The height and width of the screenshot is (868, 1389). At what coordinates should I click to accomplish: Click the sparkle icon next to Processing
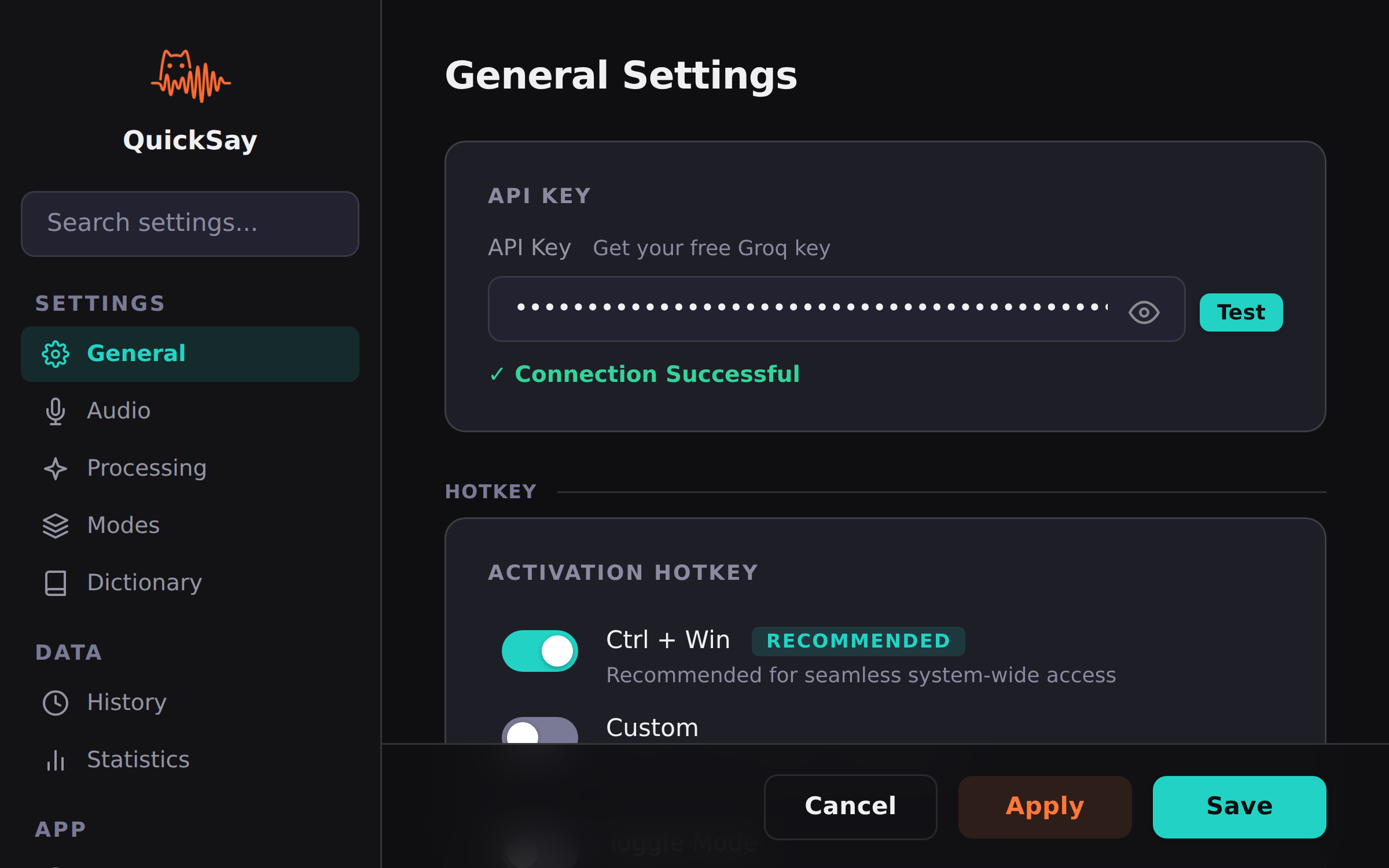55,468
